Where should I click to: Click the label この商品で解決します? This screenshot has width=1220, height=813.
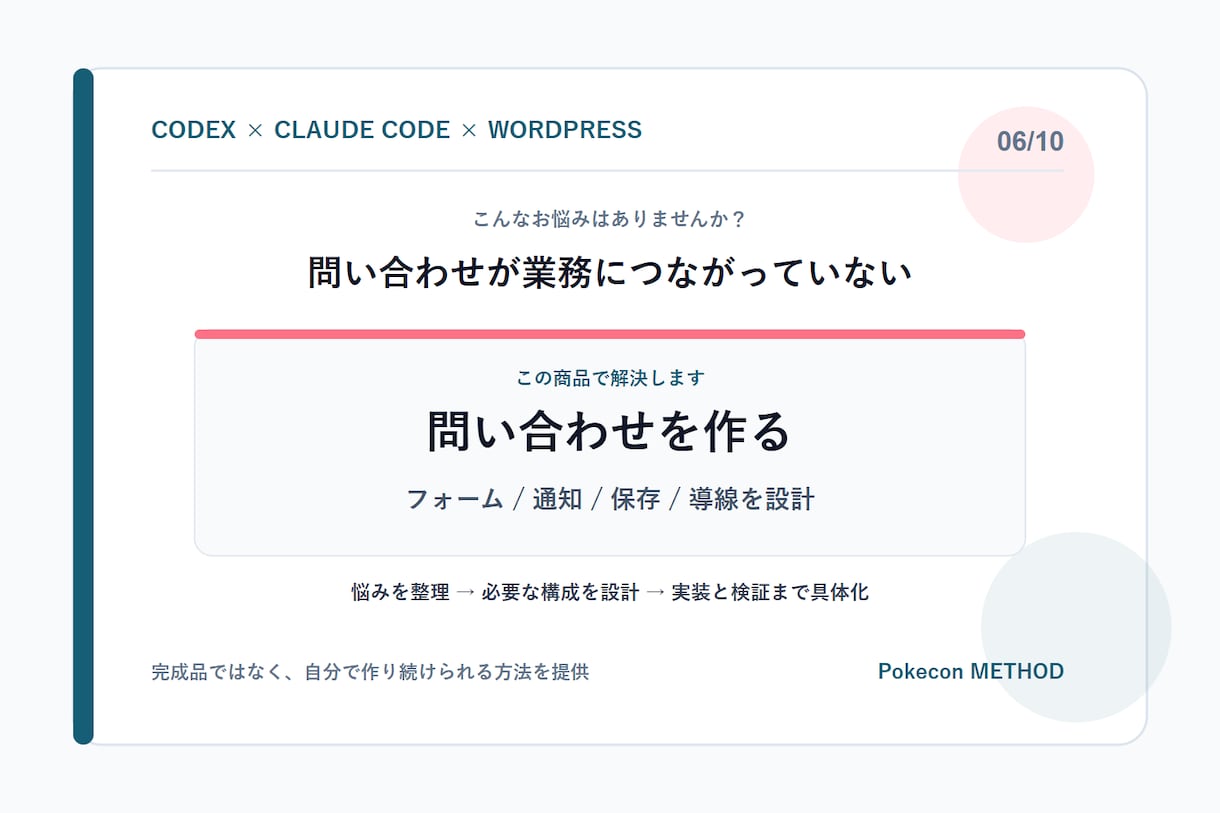(610, 378)
